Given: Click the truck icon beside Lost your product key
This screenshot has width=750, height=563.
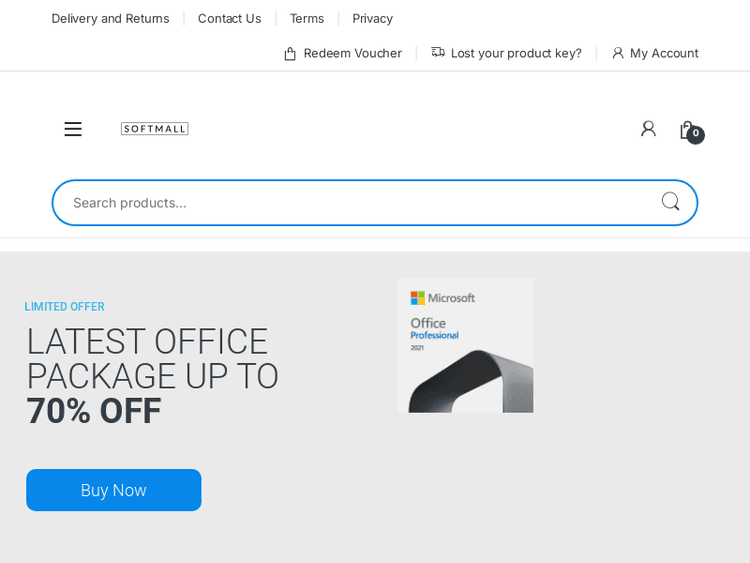Looking at the screenshot, I should [x=438, y=53].
